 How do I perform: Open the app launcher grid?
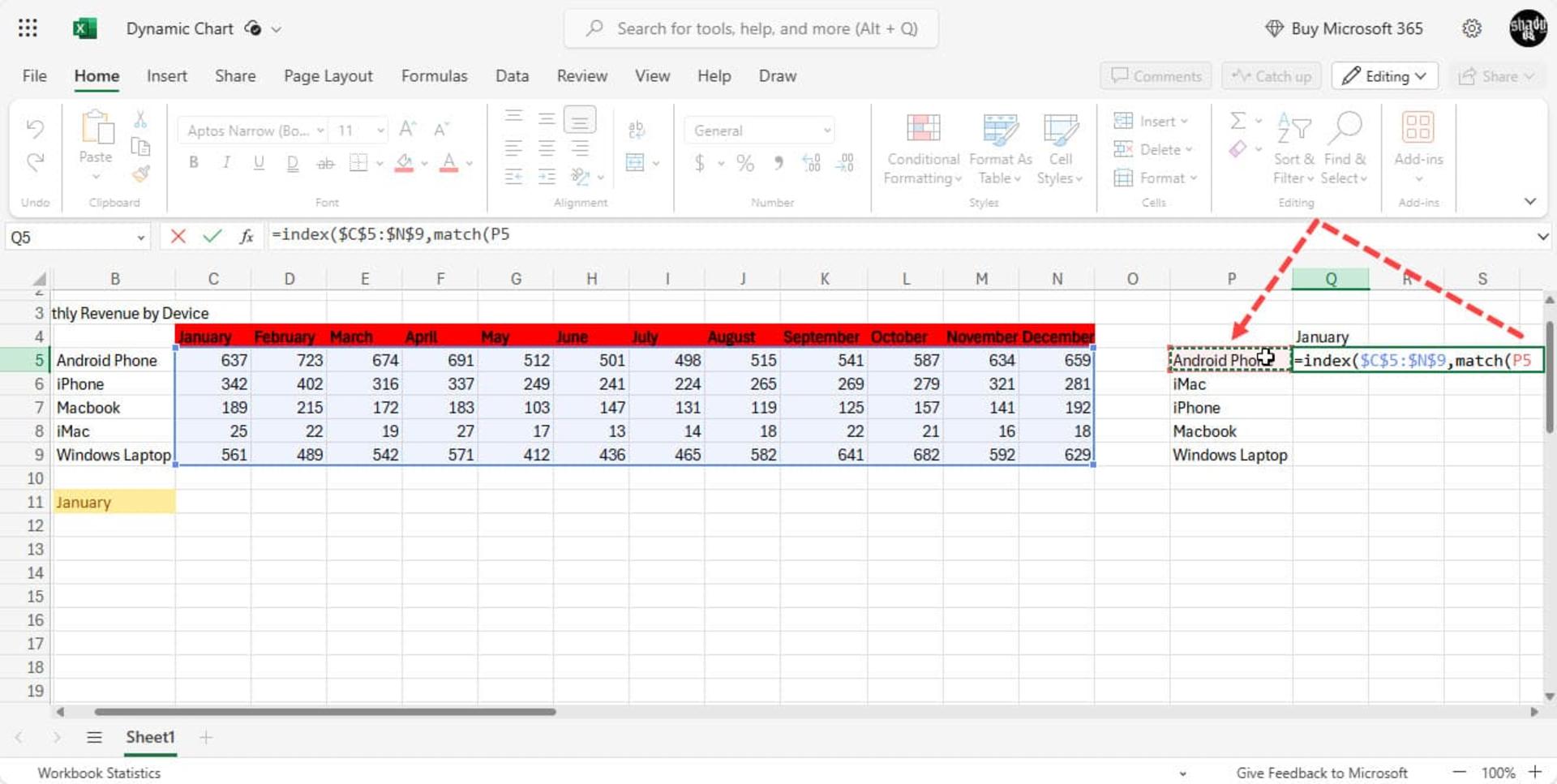(28, 28)
